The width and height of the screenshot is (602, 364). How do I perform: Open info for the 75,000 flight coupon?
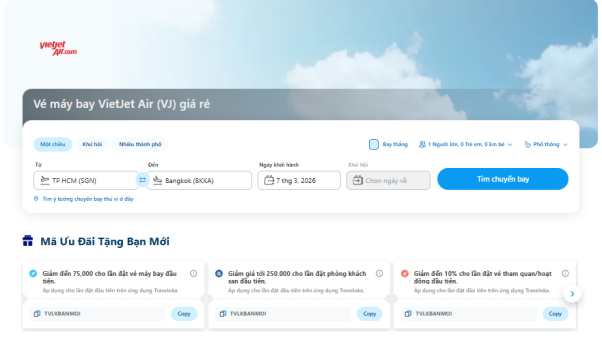point(194,273)
